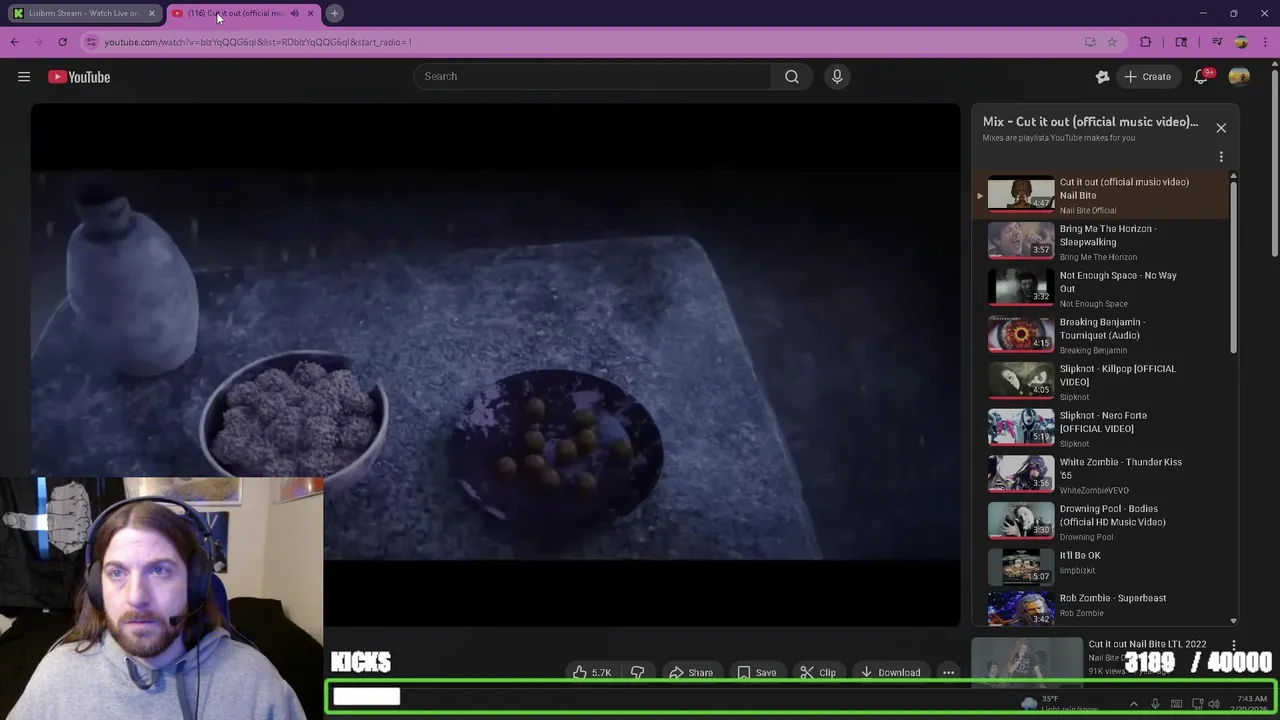Image resolution: width=1280 pixels, height=720 pixels.
Task: Play Slipknot Nero Forte thumbnail
Action: point(1021,428)
